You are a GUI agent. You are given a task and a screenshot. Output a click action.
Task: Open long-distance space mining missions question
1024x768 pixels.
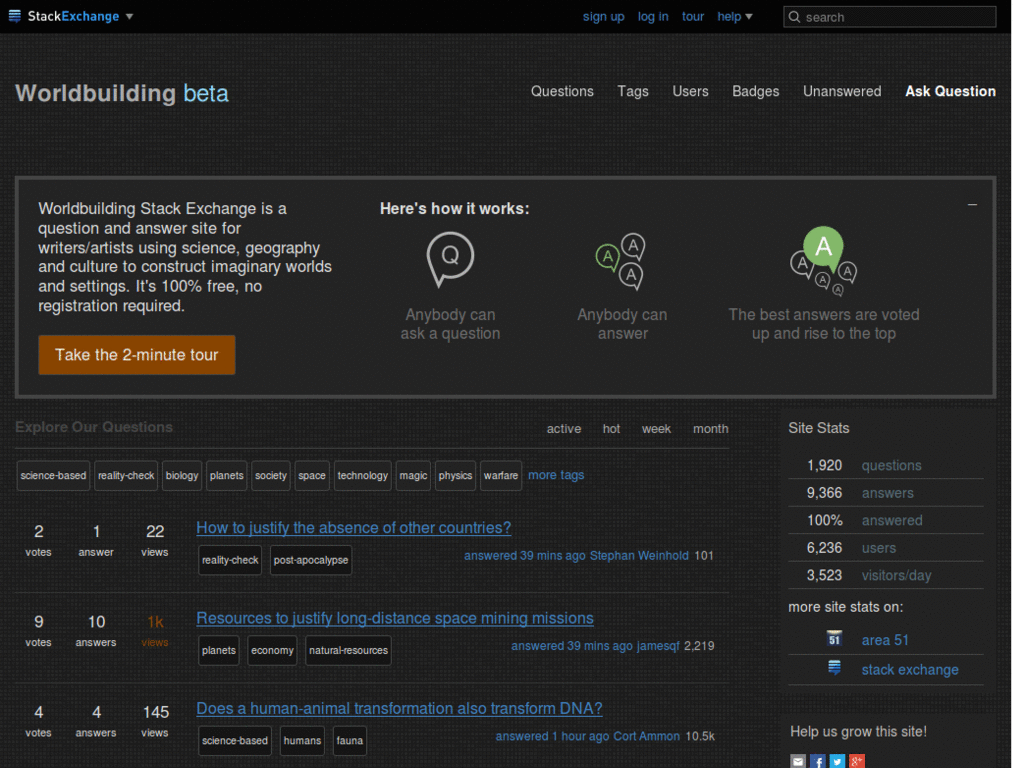point(394,618)
